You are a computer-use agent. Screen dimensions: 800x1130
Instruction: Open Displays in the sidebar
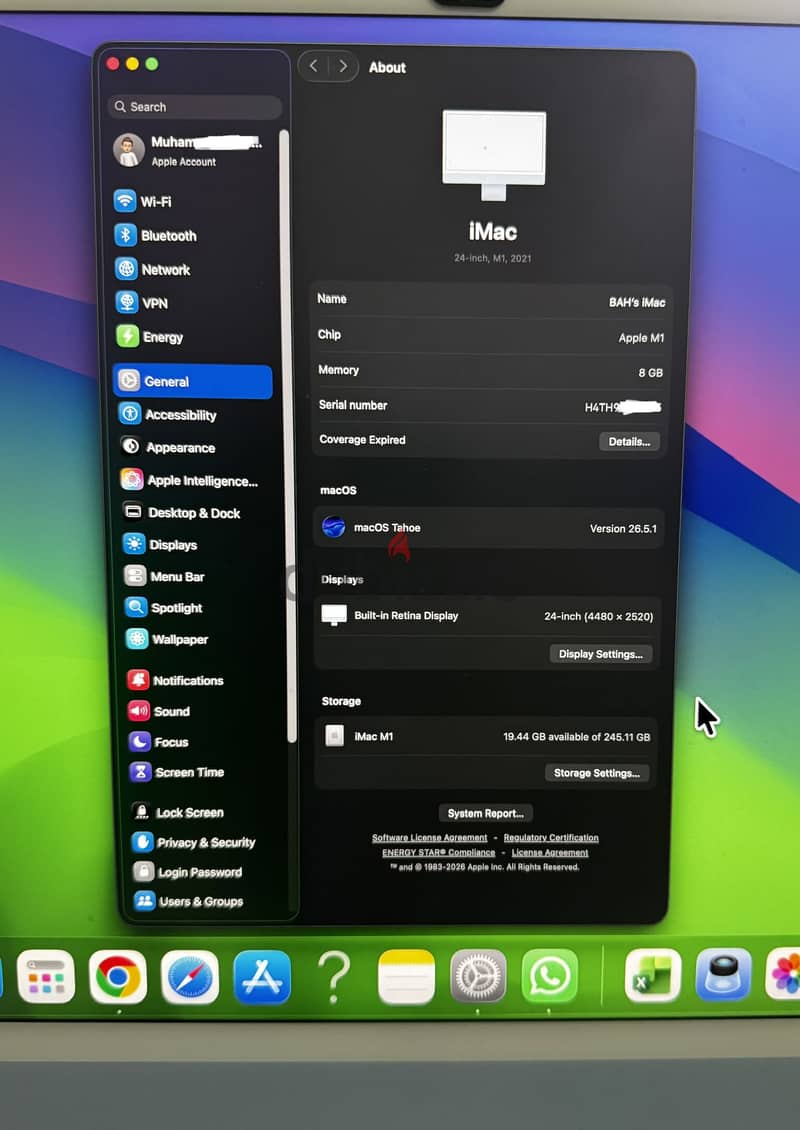point(160,544)
